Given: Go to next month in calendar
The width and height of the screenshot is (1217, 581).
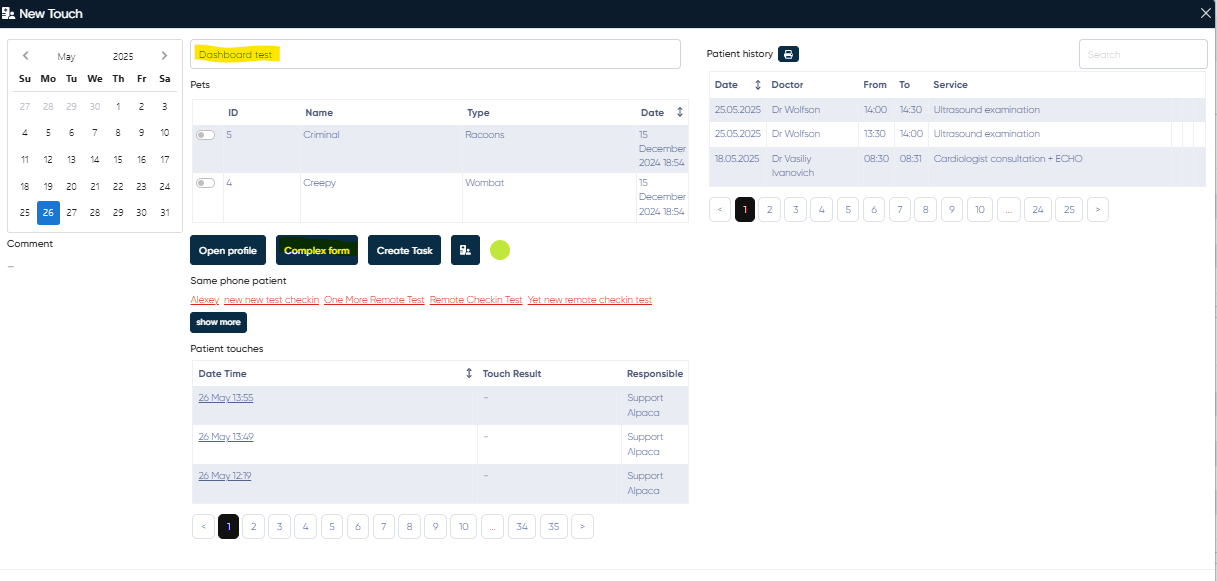Looking at the screenshot, I should click(x=164, y=56).
